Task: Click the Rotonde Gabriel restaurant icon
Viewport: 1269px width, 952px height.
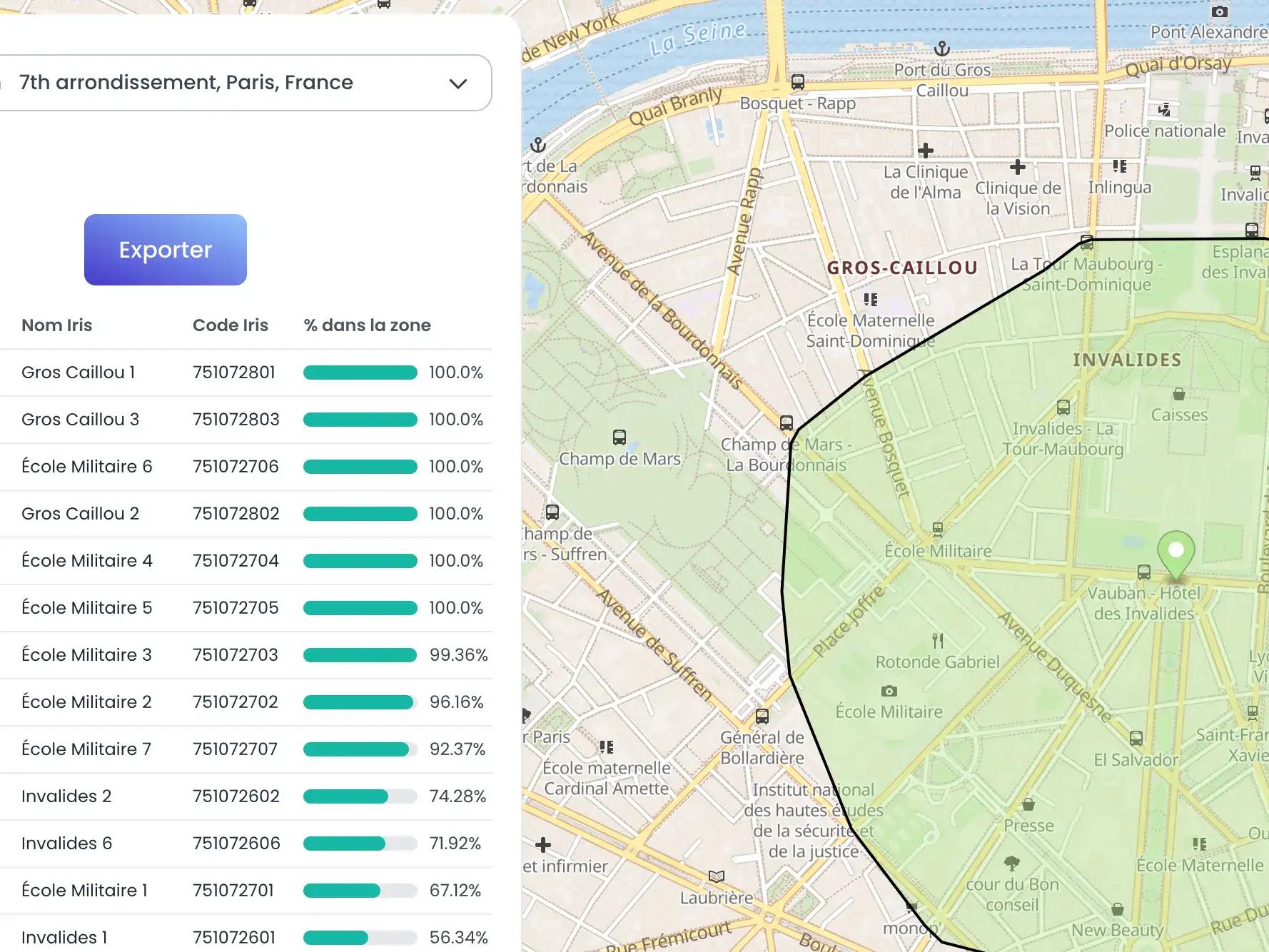Action: tap(938, 640)
